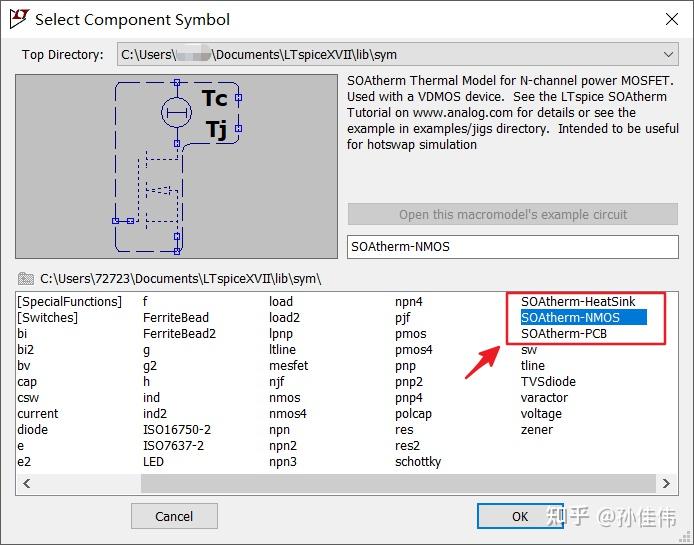This screenshot has width=694, height=545.
Task: Select the 'zener' component
Action: [x=536, y=429]
